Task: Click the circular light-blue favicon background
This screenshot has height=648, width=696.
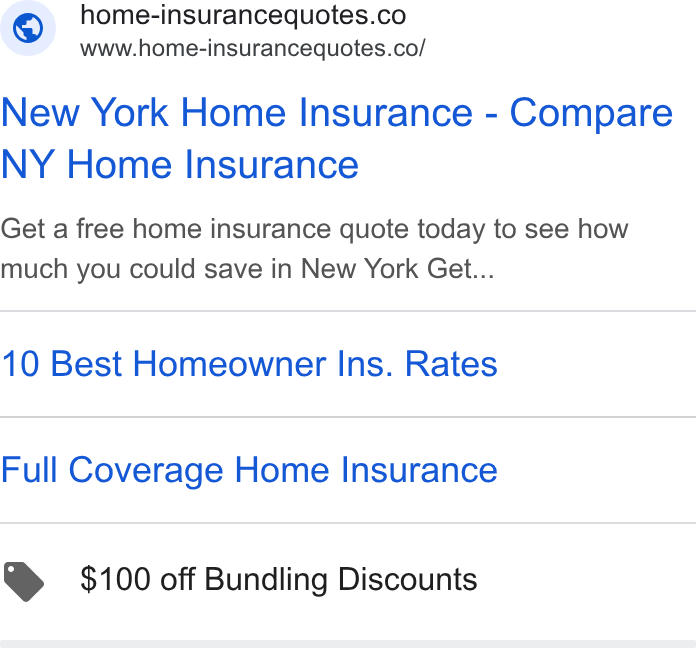Action: click(28, 28)
